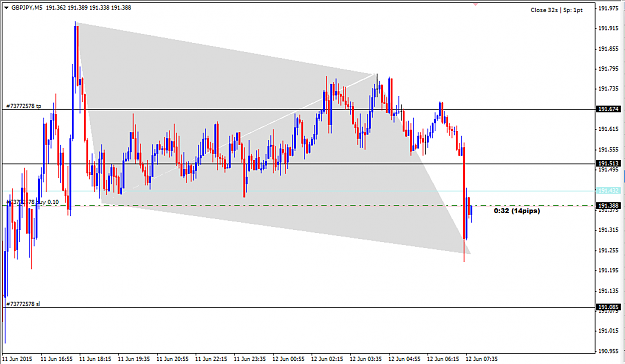Screen dimensions: 625x364
Task: Click the stop-loss price tag on price scale
Action: click(608, 307)
